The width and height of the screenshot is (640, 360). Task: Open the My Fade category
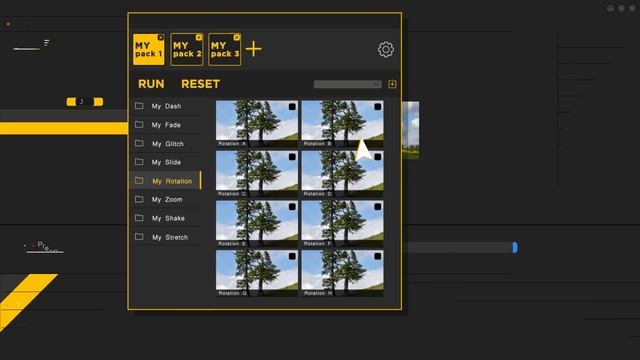pyautogui.click(x=166, y=125)
